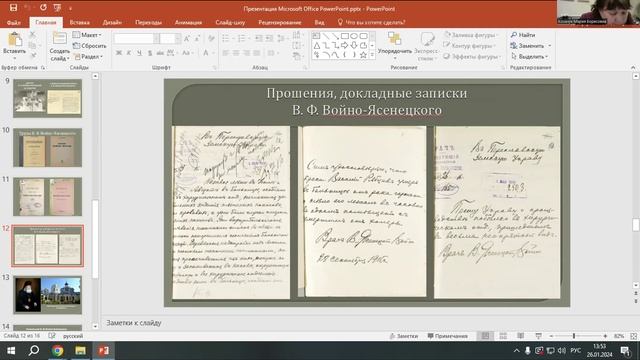The width and height of the screenshot is (640, 360).
Task: Select the rectangle shape in the shapes gallery
Action: tap(344, 36)
